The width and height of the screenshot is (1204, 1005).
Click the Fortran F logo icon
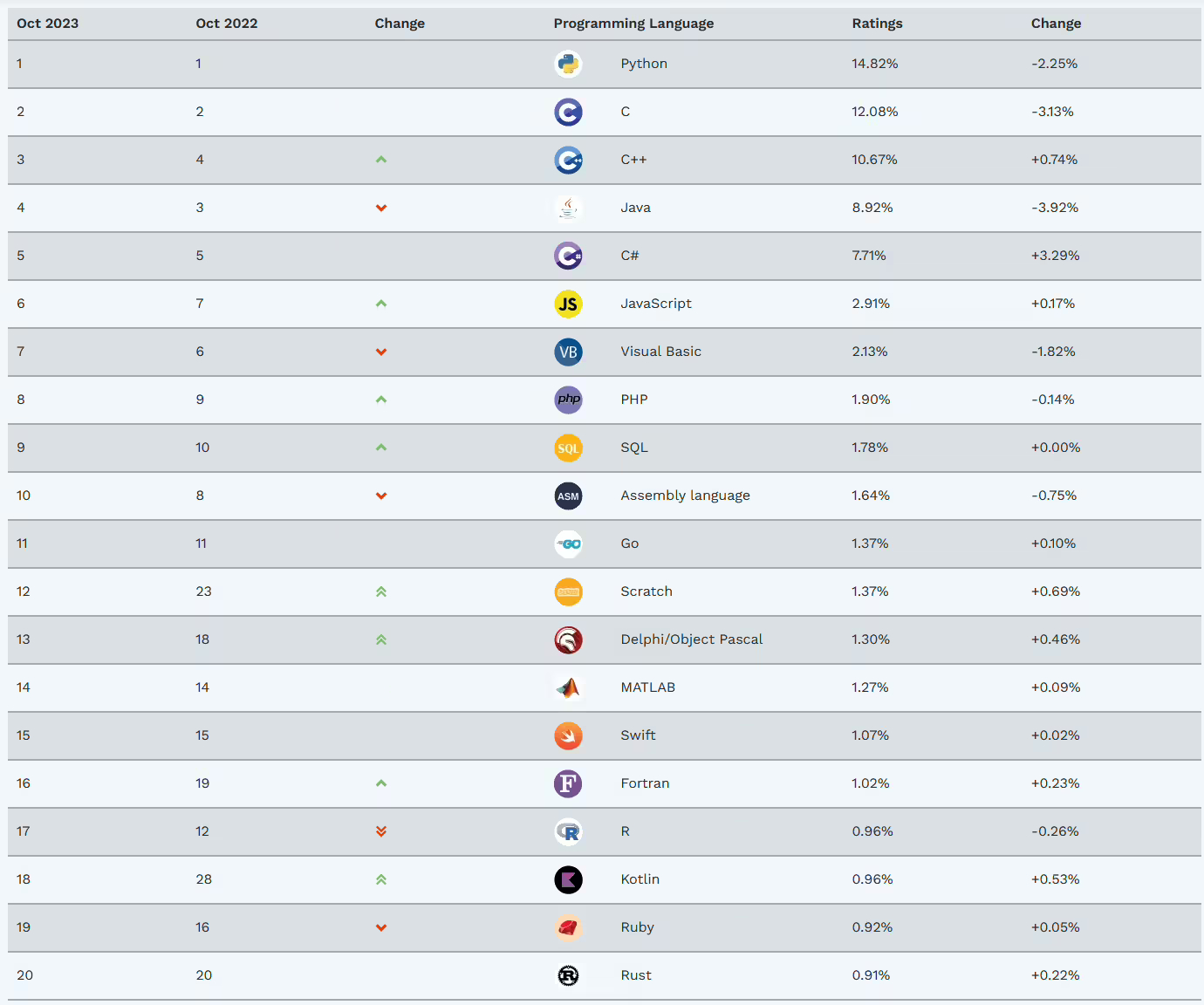[568, 783]
